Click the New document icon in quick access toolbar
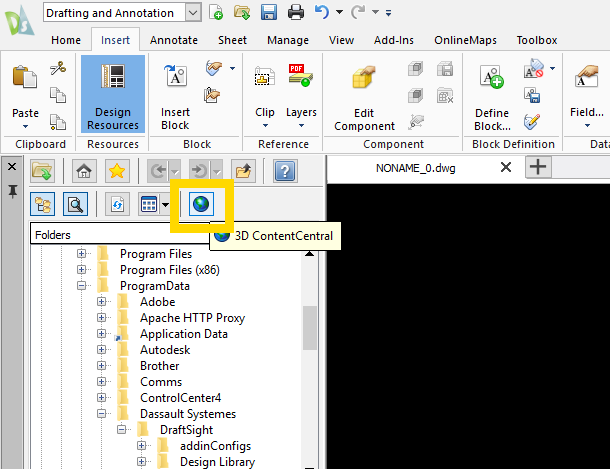The height and width of the screenshot is (469, 610). click(x=216, y=12)
